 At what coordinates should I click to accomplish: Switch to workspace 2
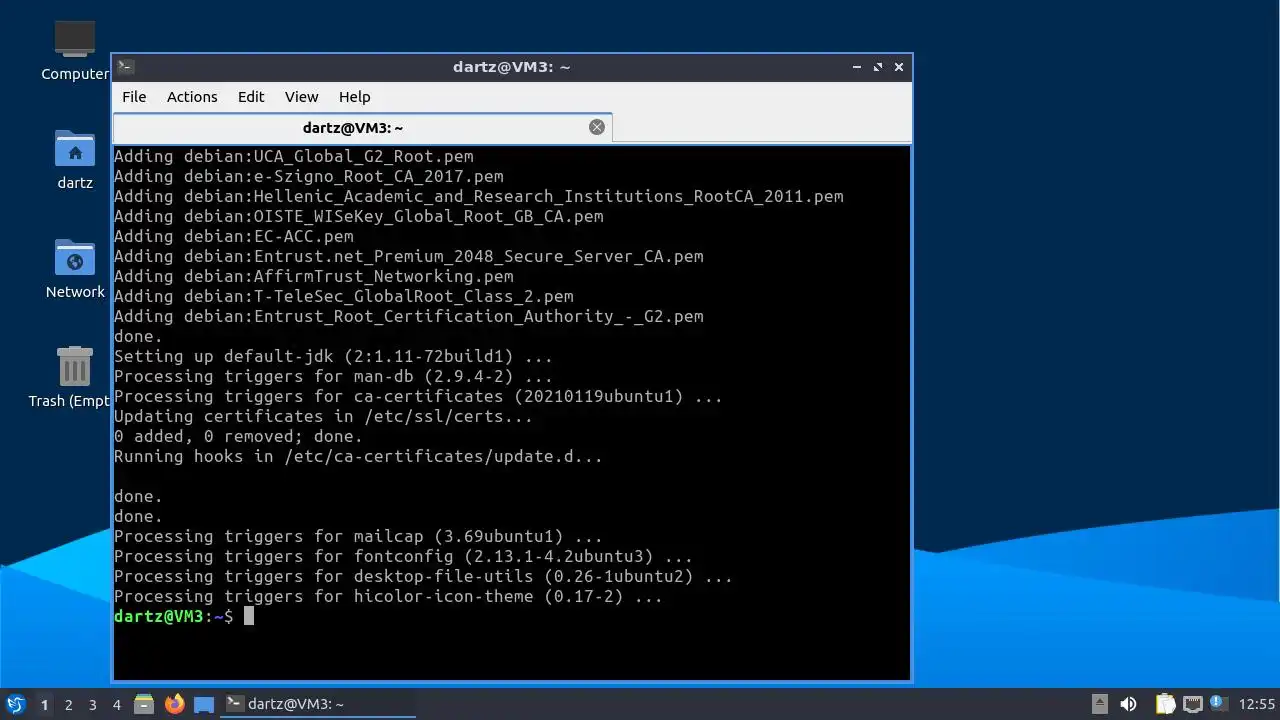tap(68, 705)
